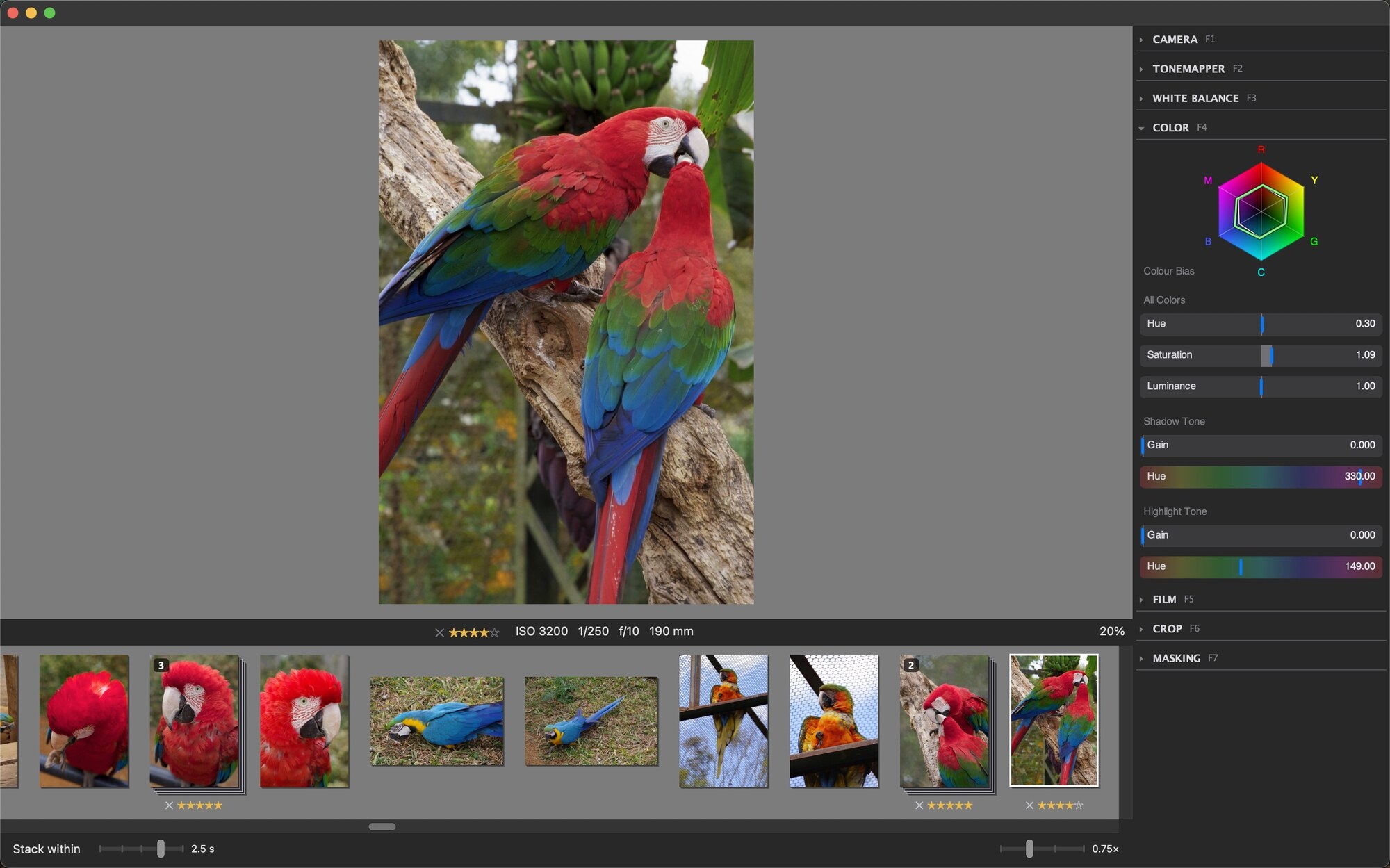Adjust the All Colors Hue slider

[1261, 324]
